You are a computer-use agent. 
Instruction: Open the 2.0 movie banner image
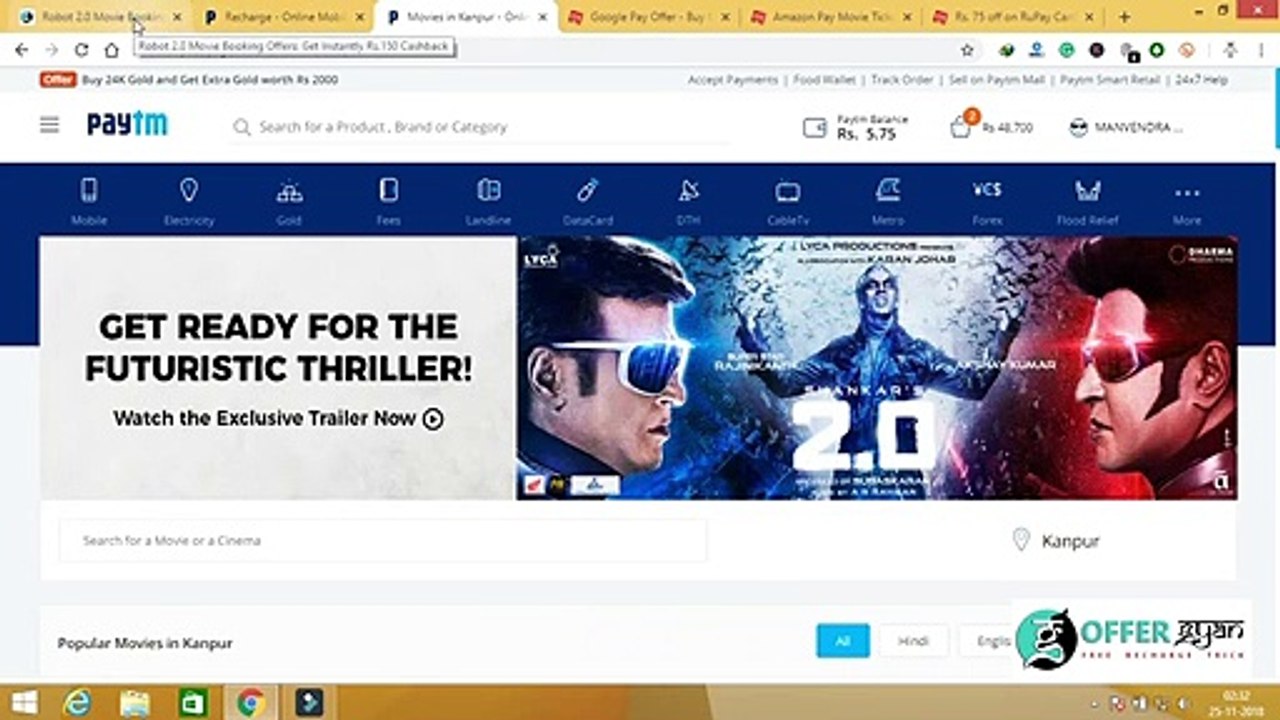tap(877, 368)
